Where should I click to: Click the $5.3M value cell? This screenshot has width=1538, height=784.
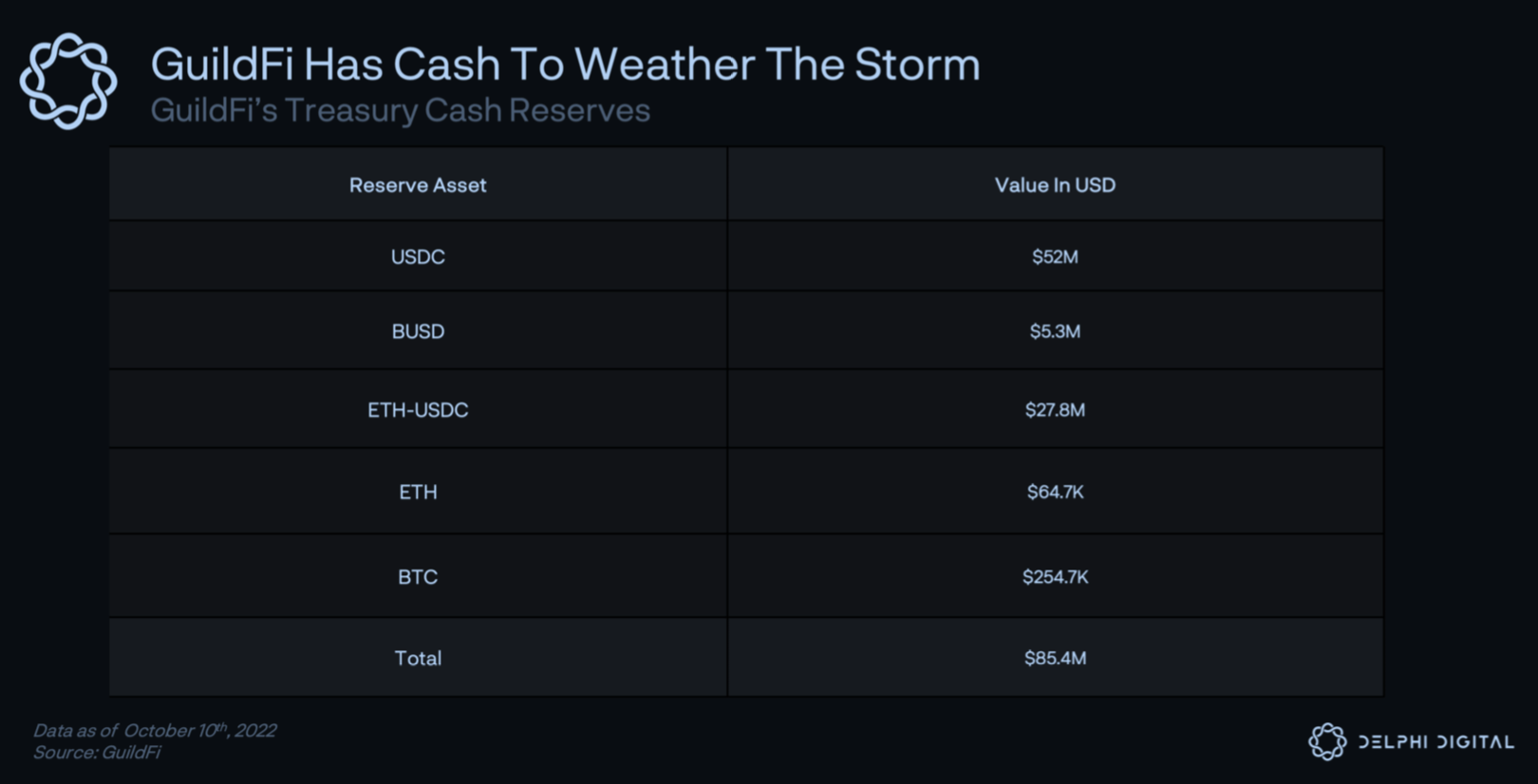[1055, 331]
